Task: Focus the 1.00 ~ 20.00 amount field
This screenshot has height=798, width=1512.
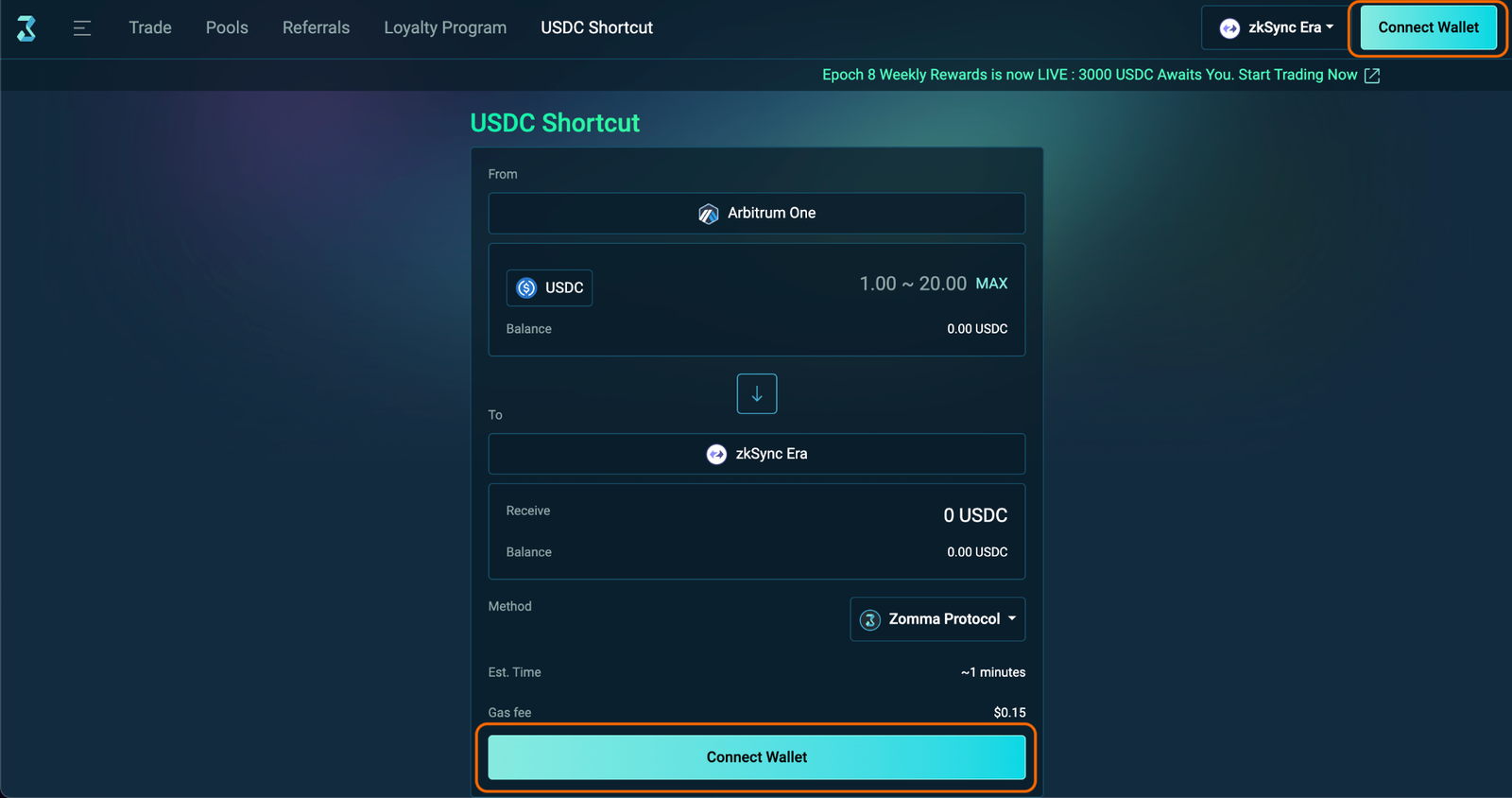Action: pyautogui.click(x=913, y=284)
